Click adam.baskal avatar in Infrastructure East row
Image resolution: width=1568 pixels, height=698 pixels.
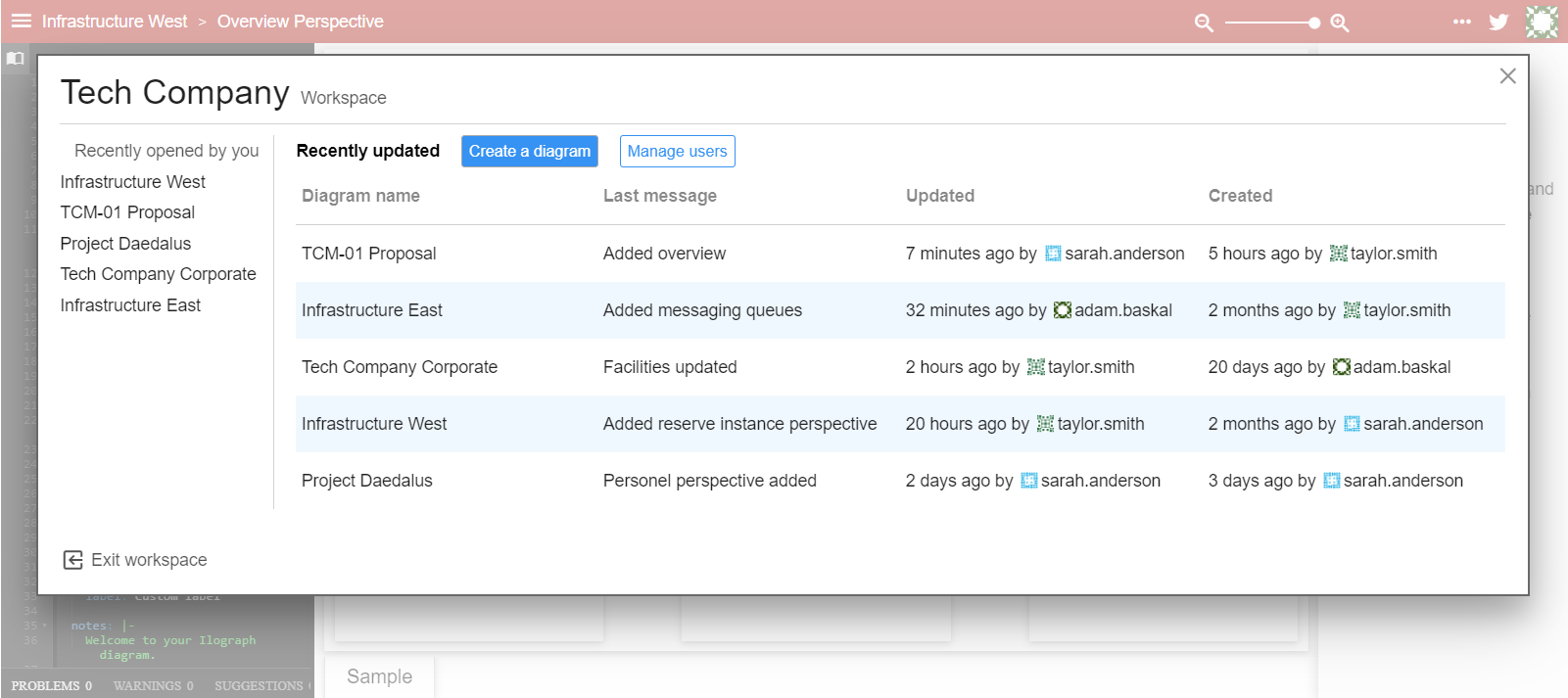pos(1063,310)
